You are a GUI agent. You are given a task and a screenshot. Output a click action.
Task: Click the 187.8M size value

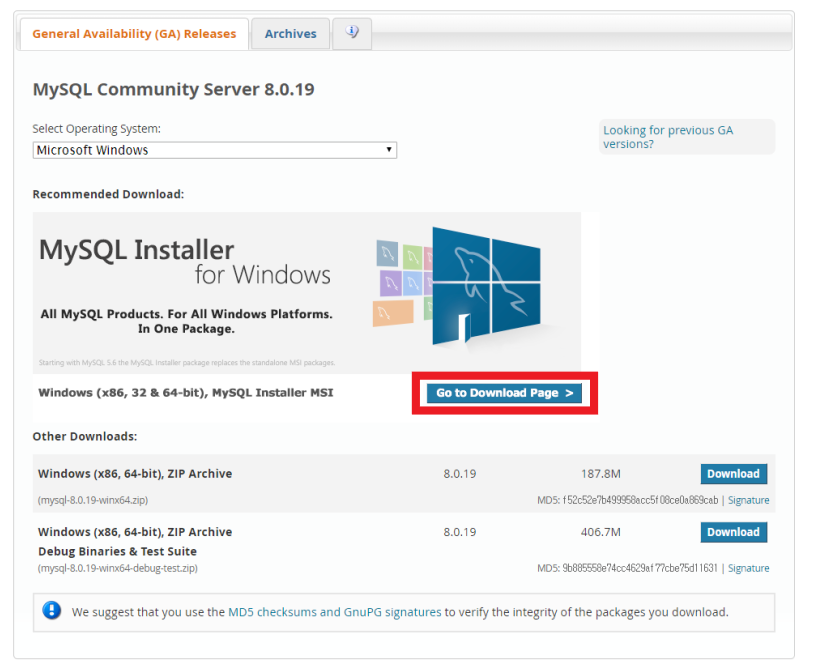pyautogui.click(x=601, y=474)
